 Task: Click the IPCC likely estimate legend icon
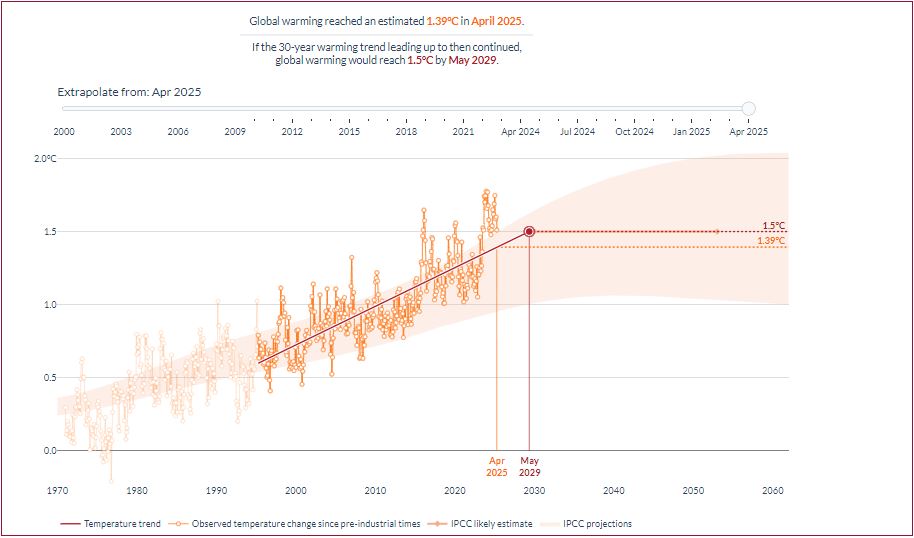tap(438, 523)
